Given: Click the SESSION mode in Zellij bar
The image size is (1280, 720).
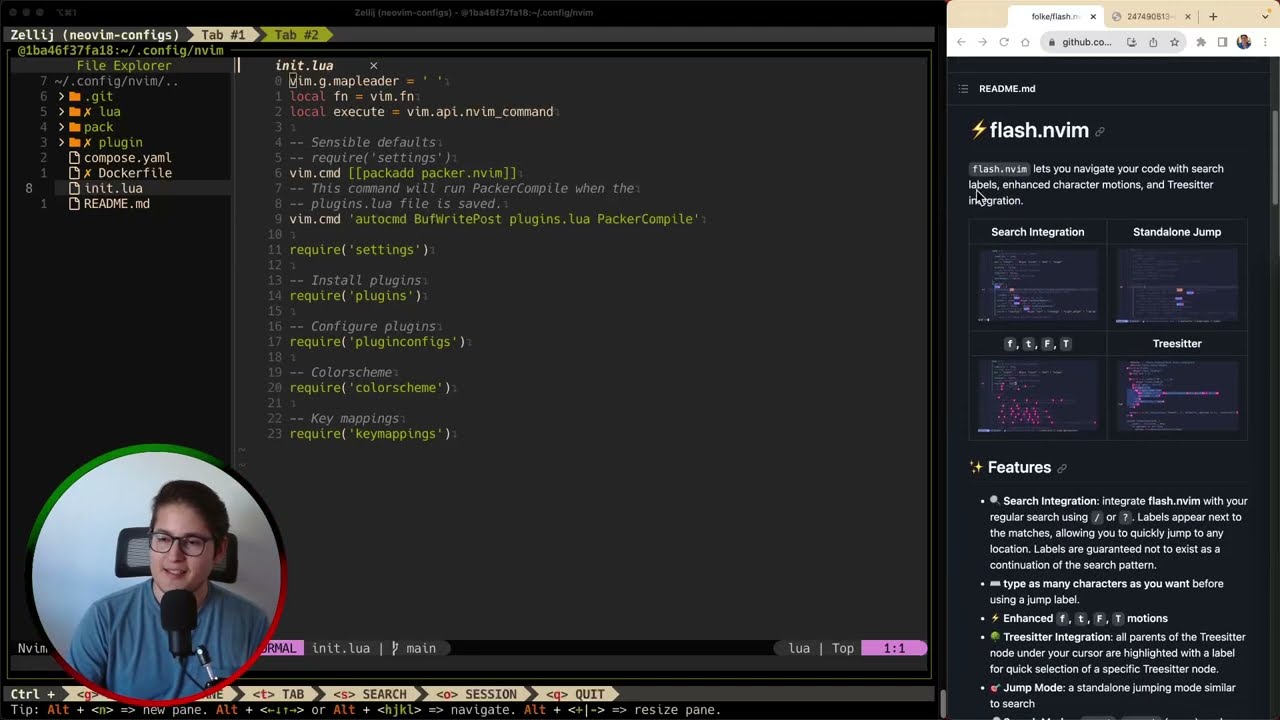Looking at the screenshot, I should point(477,694).
